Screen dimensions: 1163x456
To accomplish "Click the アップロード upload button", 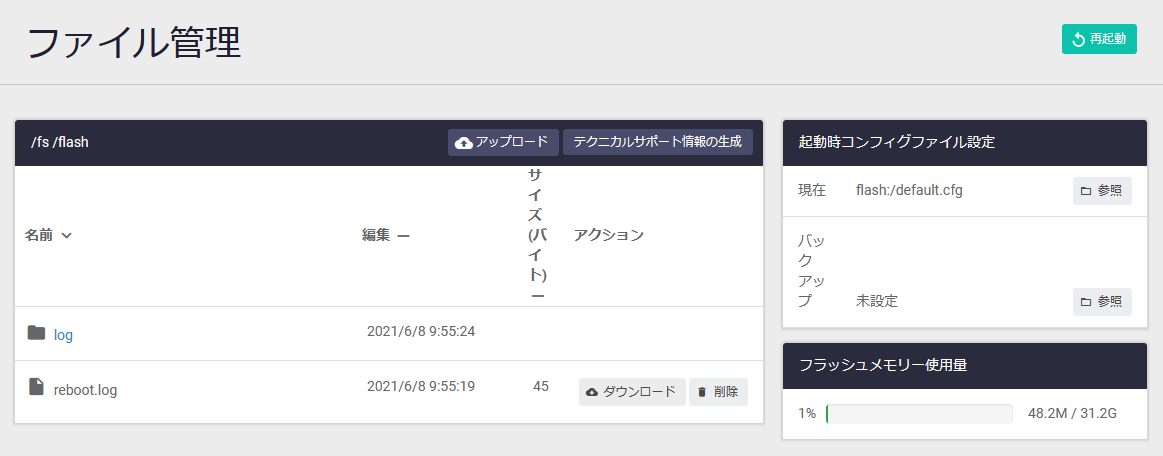I will (x=503, y=142).
